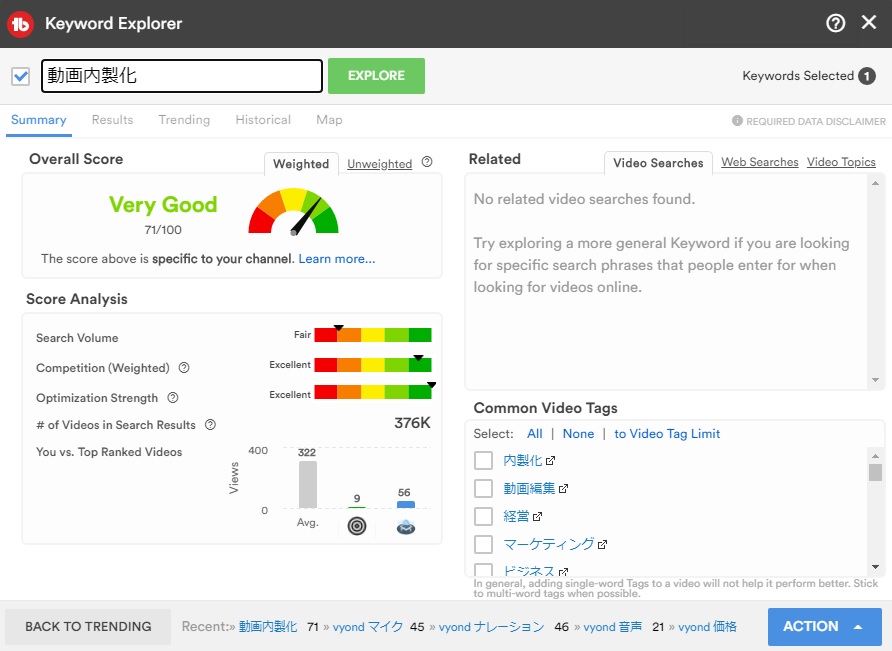Click the green EXPLORE button
The width and height of the screenshot is (892, 651).
376,76
